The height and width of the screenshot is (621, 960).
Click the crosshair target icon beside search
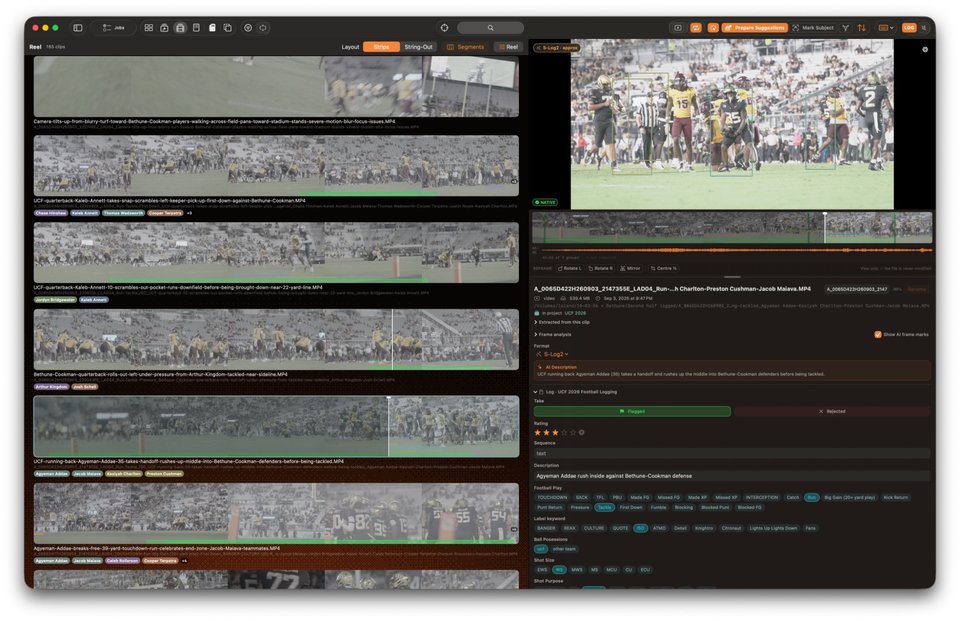click(x=444, y=28)
